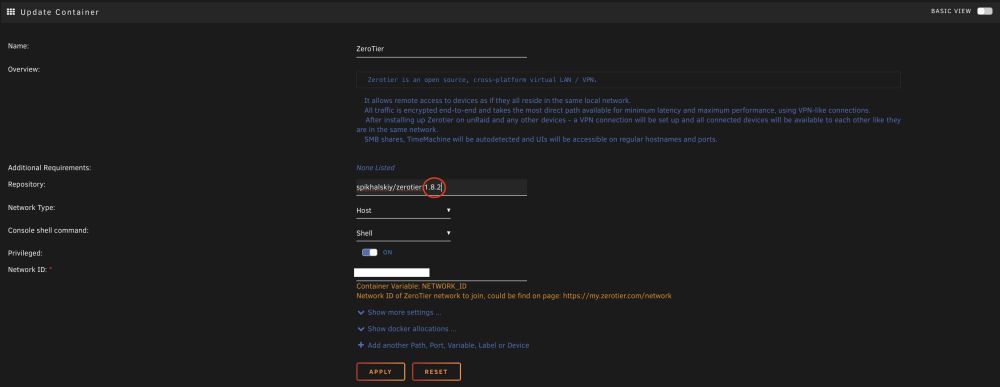The width and height of the screenshot is (1000, 387).
Task: Click the ON label next to Privileged switch
Action: pos(387,252)
